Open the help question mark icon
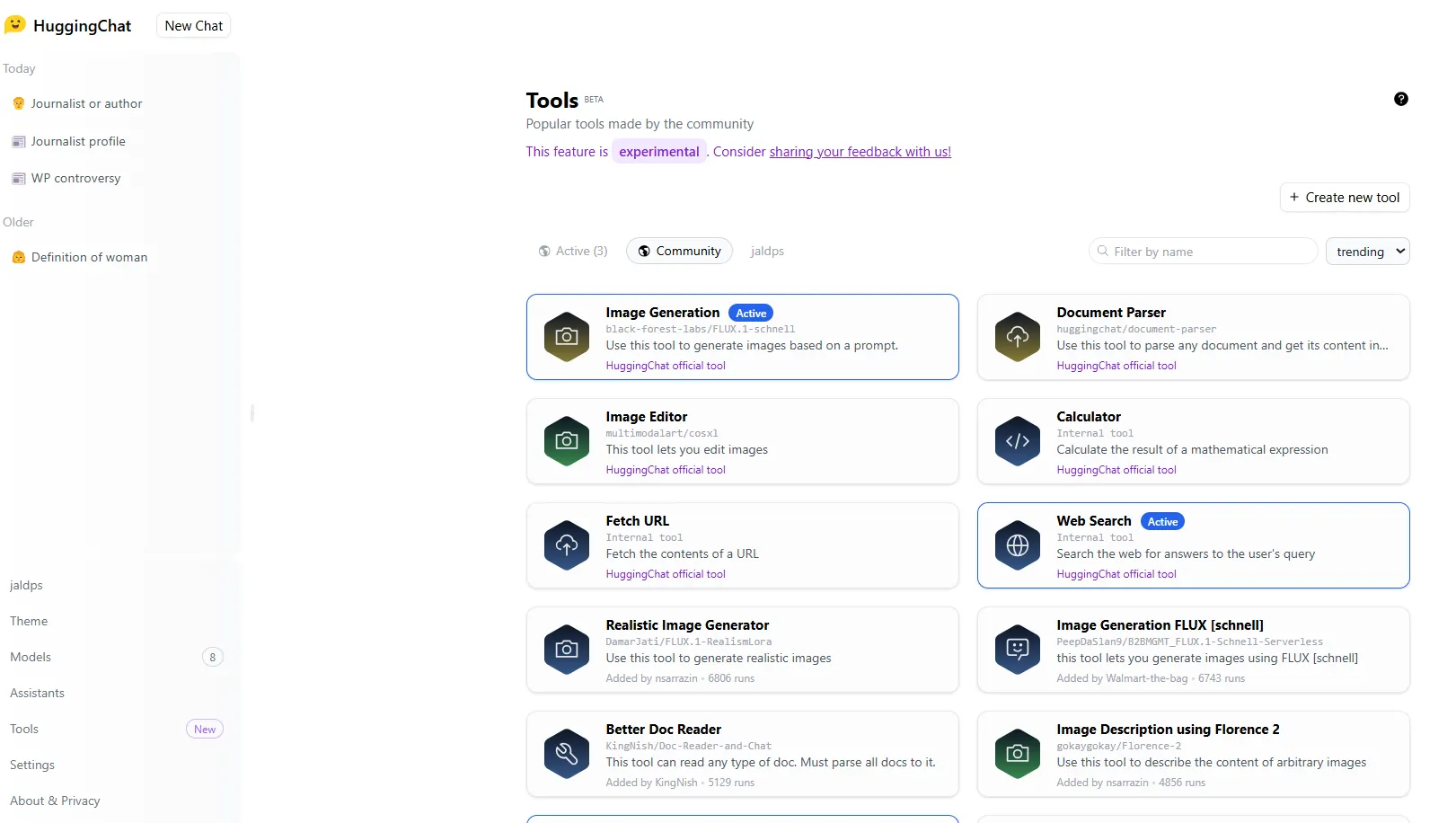Image resolution: width=1456 pixels, height=823 pixels. point(1400,100)
